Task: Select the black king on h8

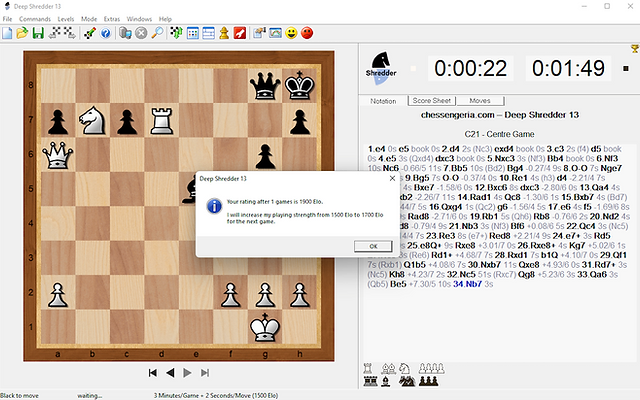Action: click(300, 85)
